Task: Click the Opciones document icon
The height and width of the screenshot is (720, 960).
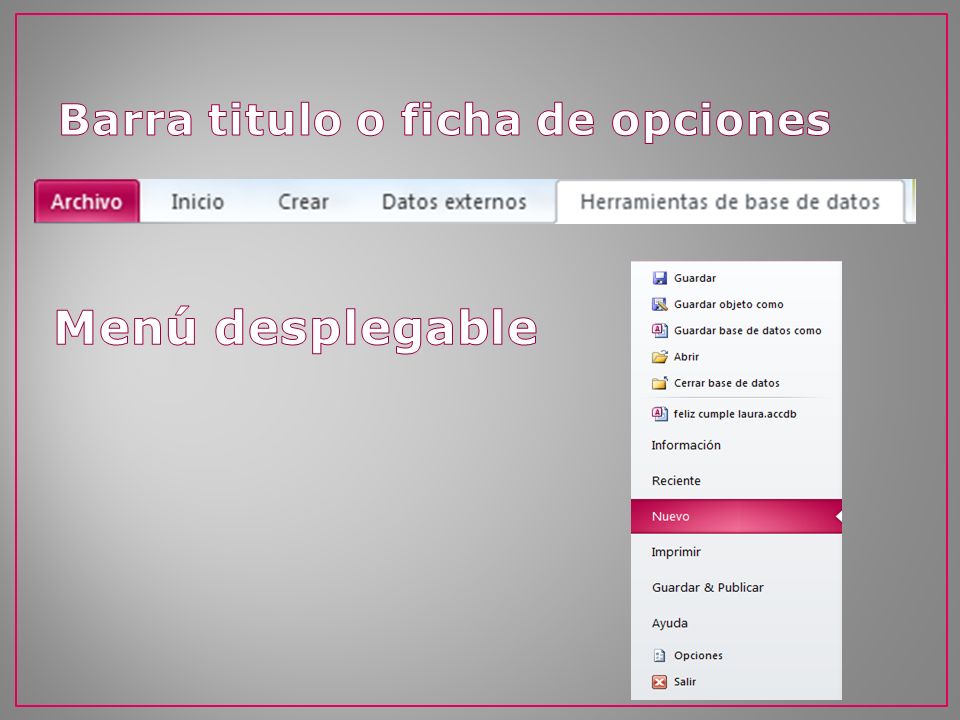Action: point(659,656)
